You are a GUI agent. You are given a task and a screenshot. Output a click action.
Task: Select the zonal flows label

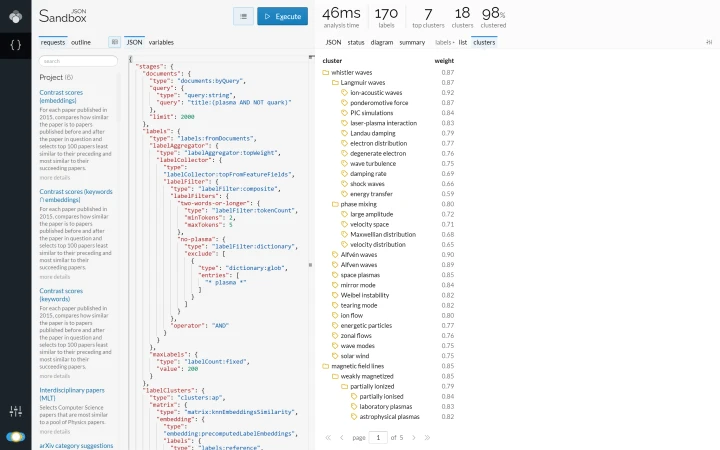(356, 336)
